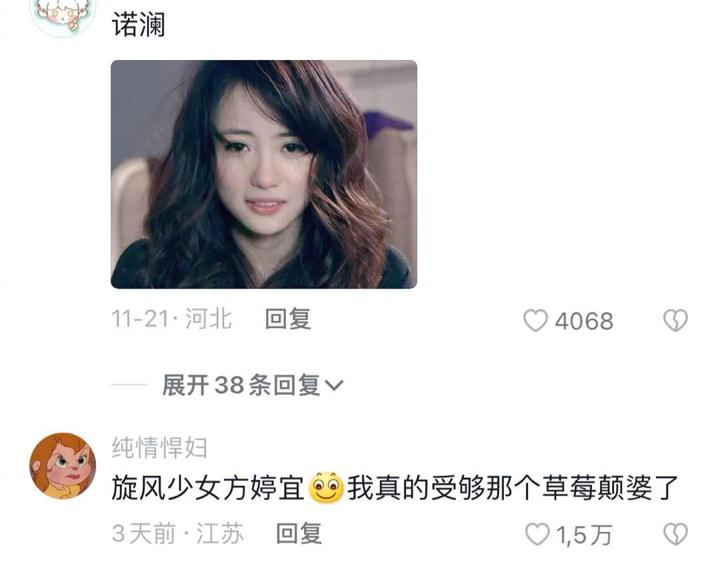The height and width of the screenshot is (564, 720).
Task: Like the 诺澜 comment with the heart icon
Action: click(535, 320)
